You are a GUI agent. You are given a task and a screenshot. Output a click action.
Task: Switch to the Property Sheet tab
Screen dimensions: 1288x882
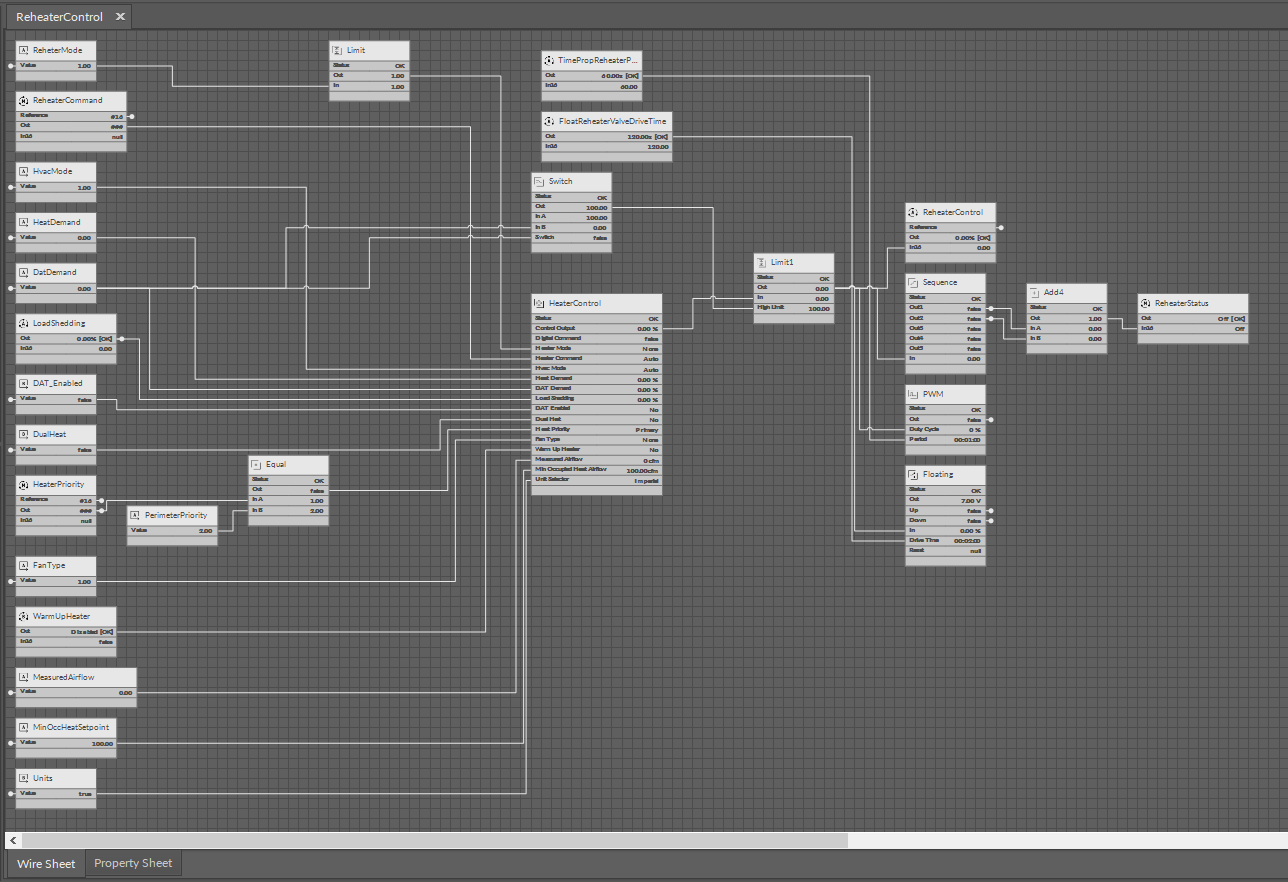[x=133, y=863]
